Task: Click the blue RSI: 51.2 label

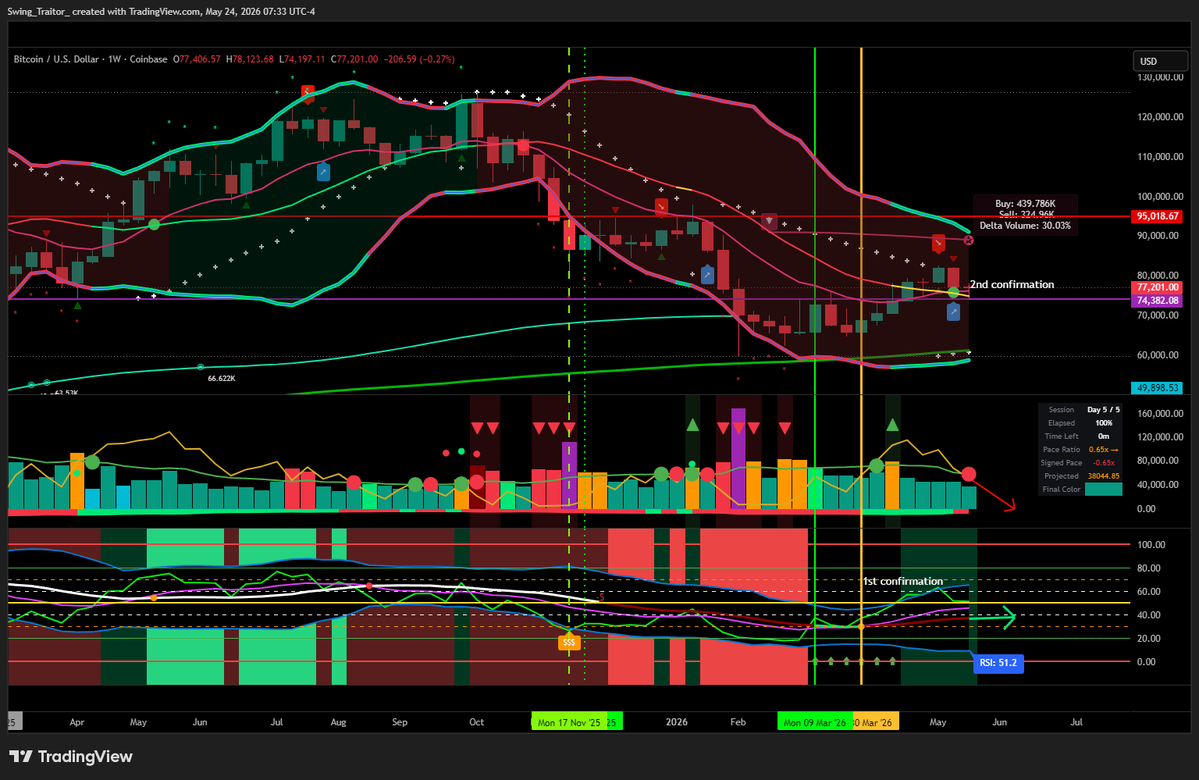Action: coord(998,663)
